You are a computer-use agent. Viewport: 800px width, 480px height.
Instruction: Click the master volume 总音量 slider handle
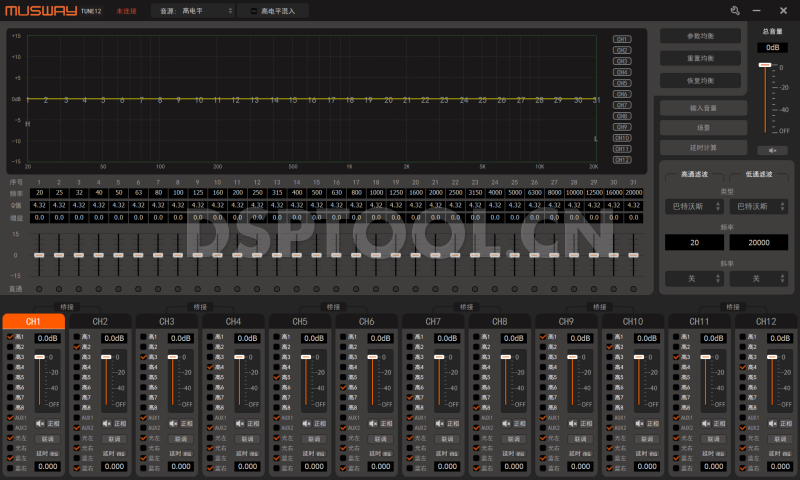click(765, 65)
